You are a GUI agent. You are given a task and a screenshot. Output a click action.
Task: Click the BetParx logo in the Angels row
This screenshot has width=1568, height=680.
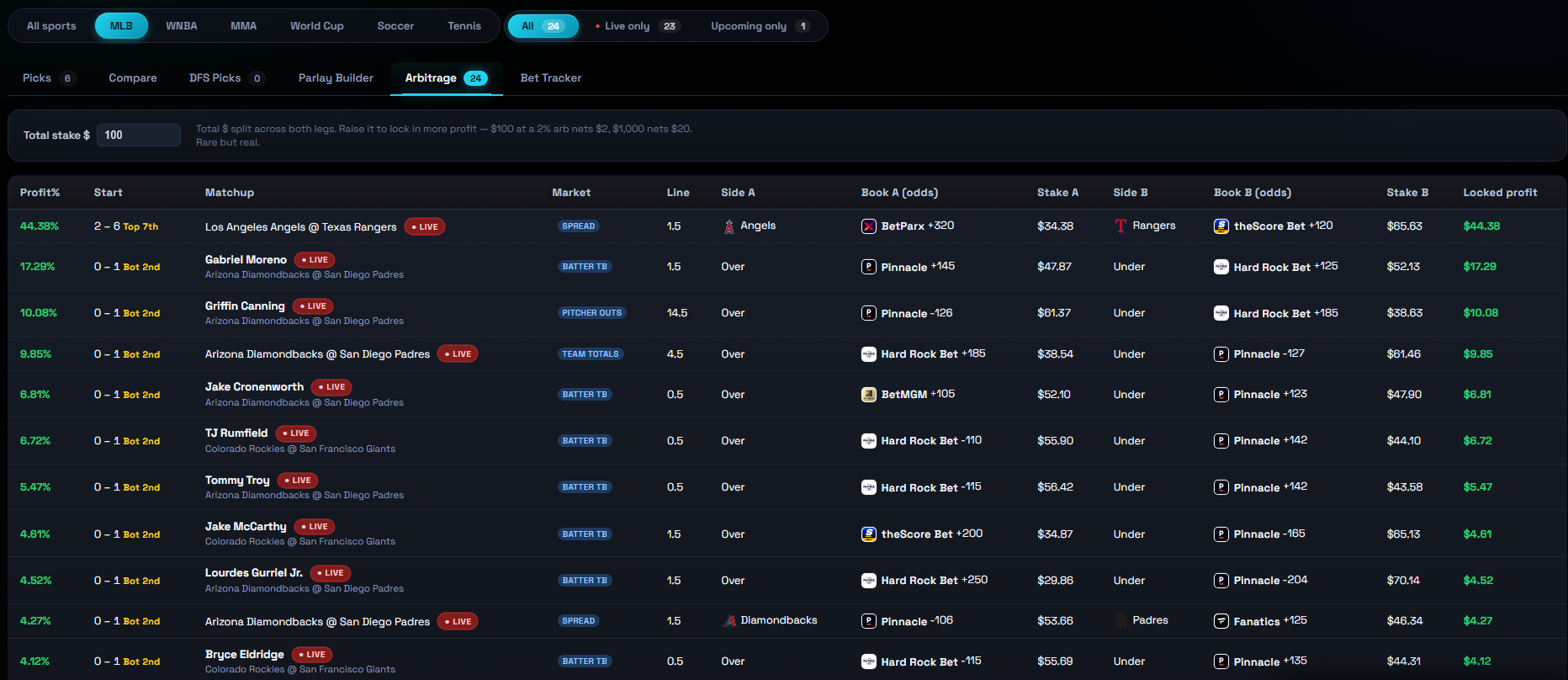(x=869, y=226)
